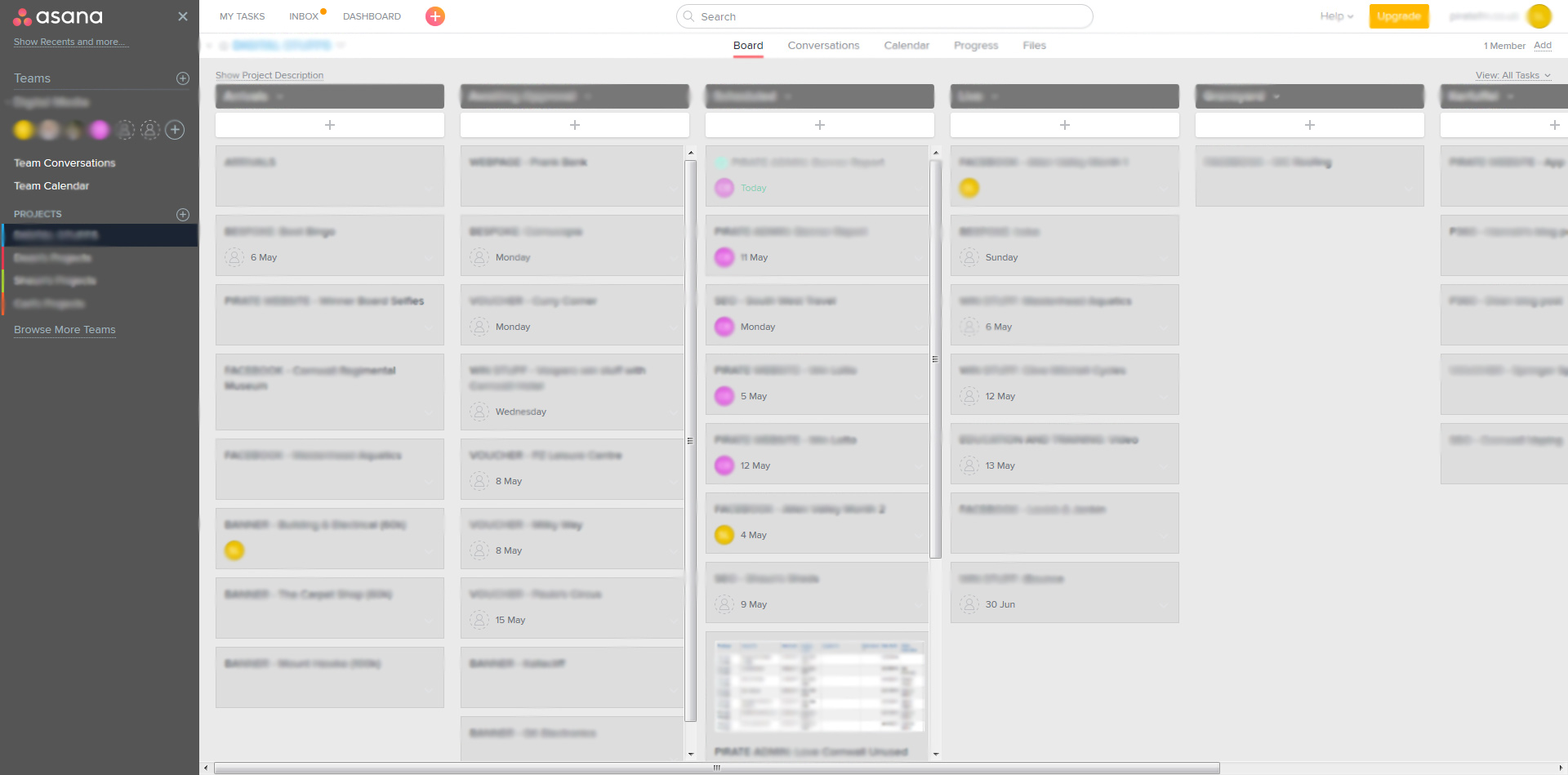Image resolution: width=1568 pixels, height=775 pixels.
Task: Add a project with the PROJECTS plus icon
Action: coord(182,214)
